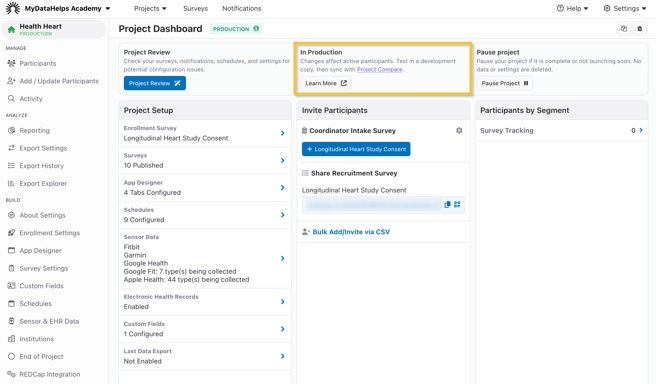Click the End of Project icon
The image size is (656, 384).
point(11,356)
